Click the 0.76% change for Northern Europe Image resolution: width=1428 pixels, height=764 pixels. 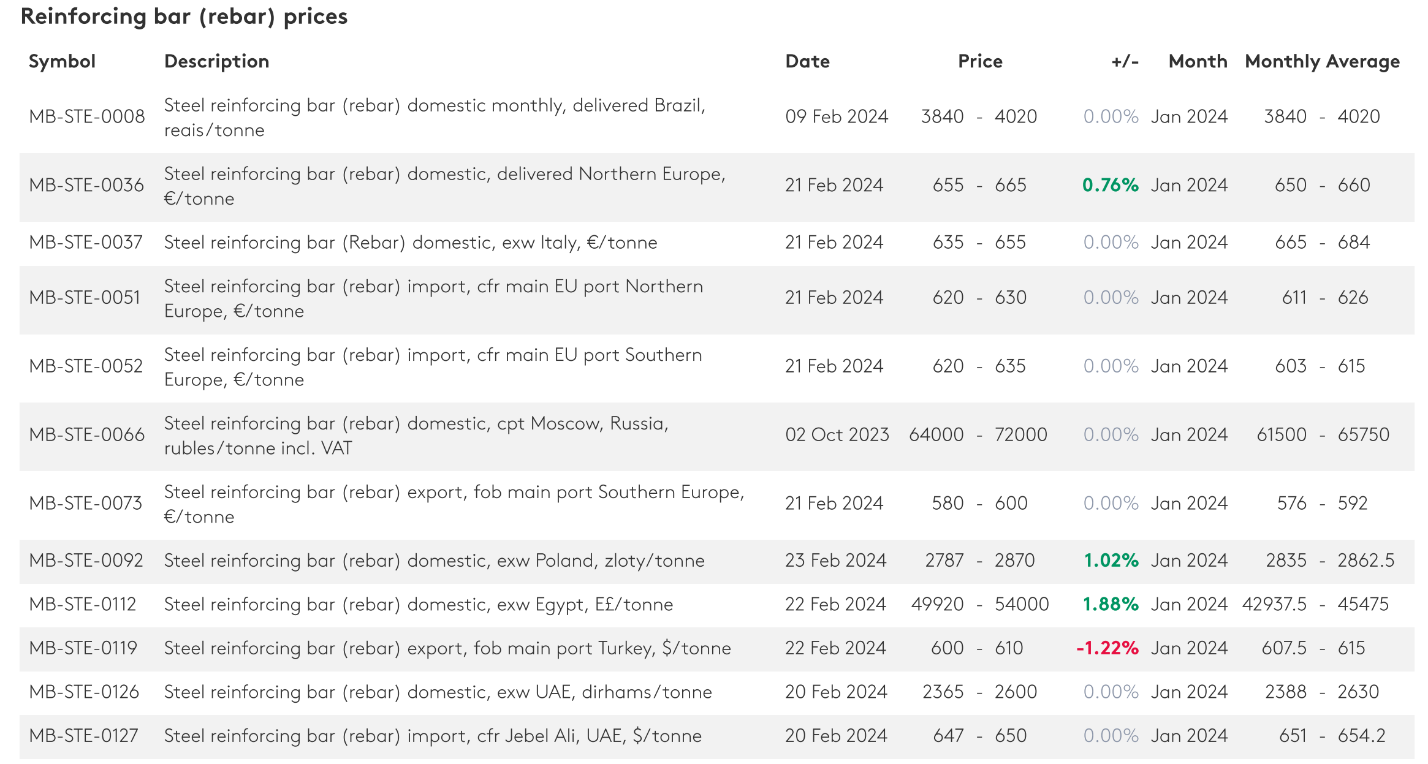coord(1110,185)
